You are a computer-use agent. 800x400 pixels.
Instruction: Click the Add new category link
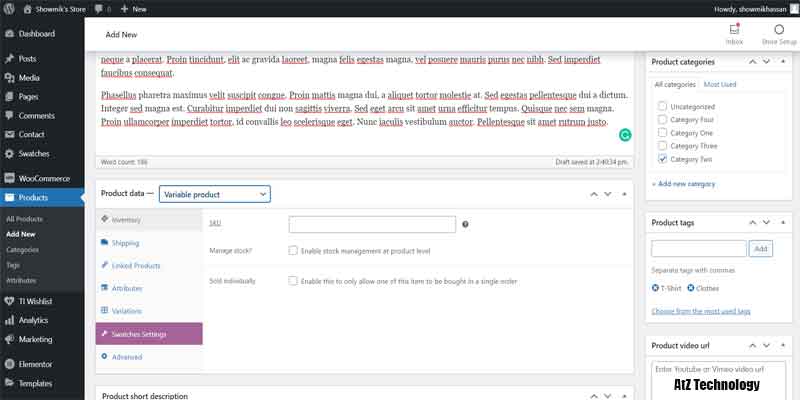point(684,184)
